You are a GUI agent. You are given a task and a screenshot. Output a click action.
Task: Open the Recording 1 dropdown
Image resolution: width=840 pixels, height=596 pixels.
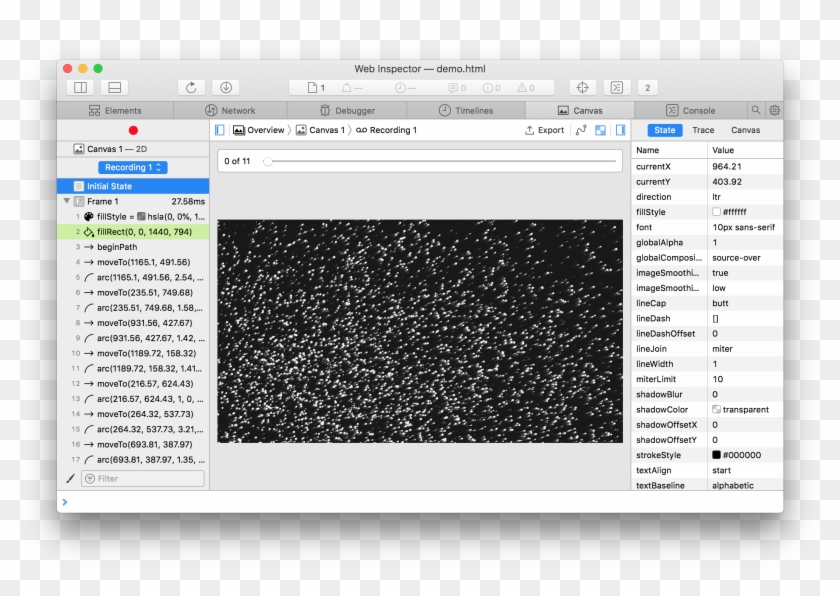(132, 168)
